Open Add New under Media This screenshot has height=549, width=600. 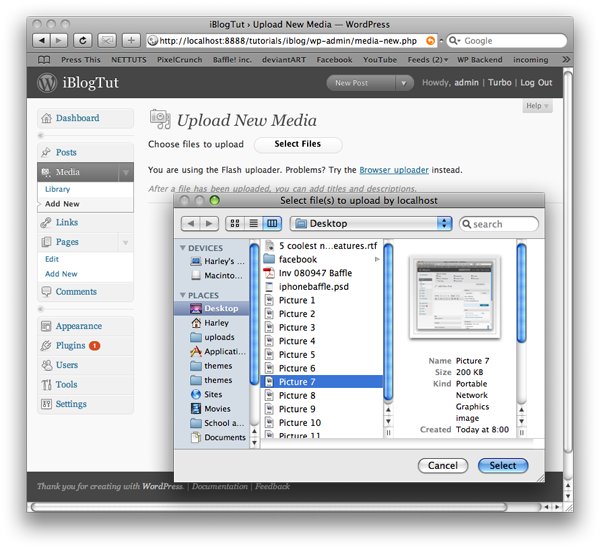click(62, 204)
